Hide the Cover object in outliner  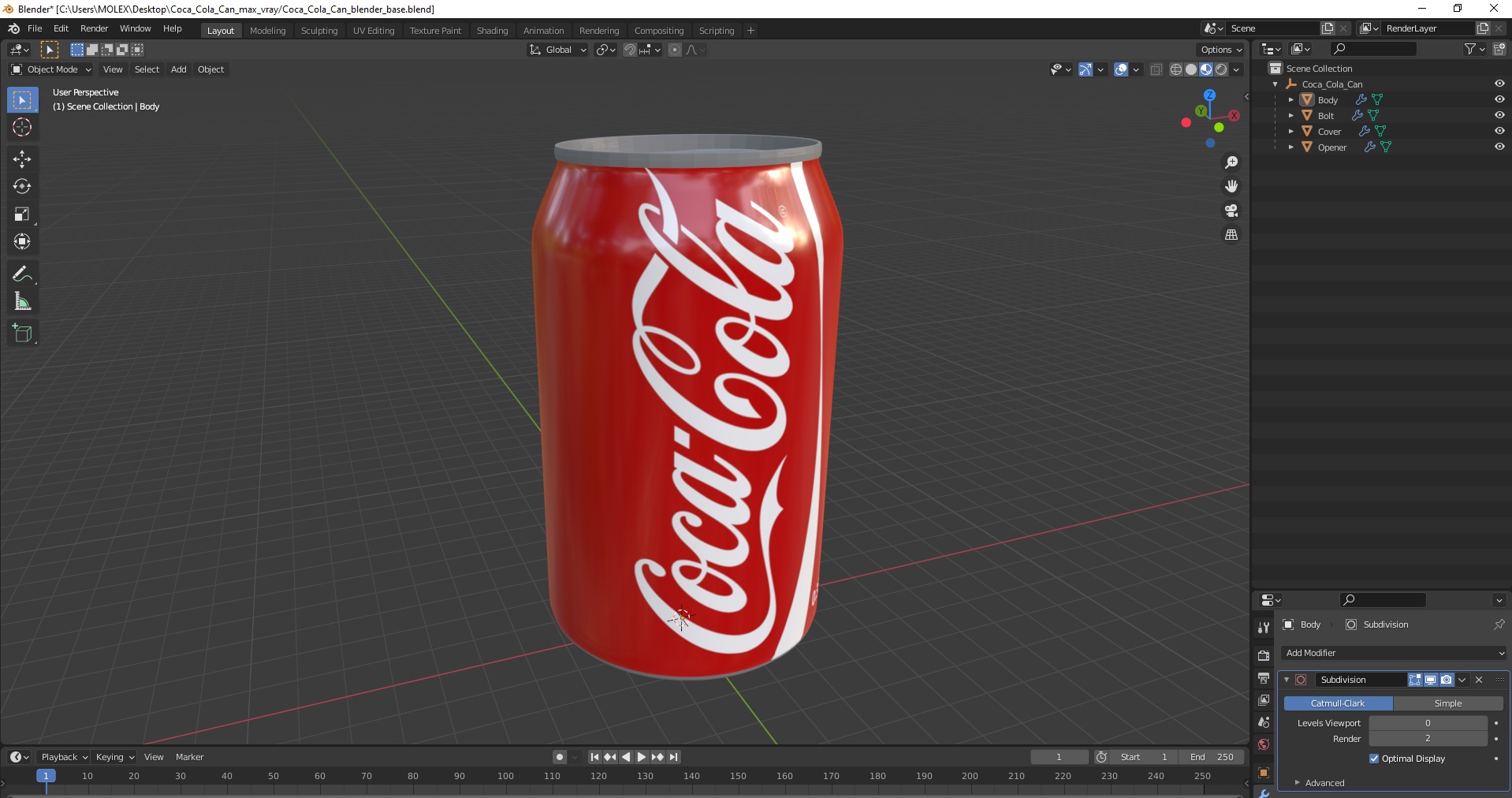[1499, 131]
